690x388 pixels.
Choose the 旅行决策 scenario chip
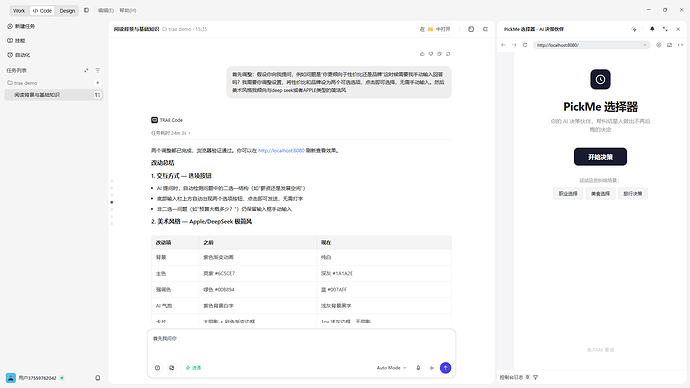(633, 194)
